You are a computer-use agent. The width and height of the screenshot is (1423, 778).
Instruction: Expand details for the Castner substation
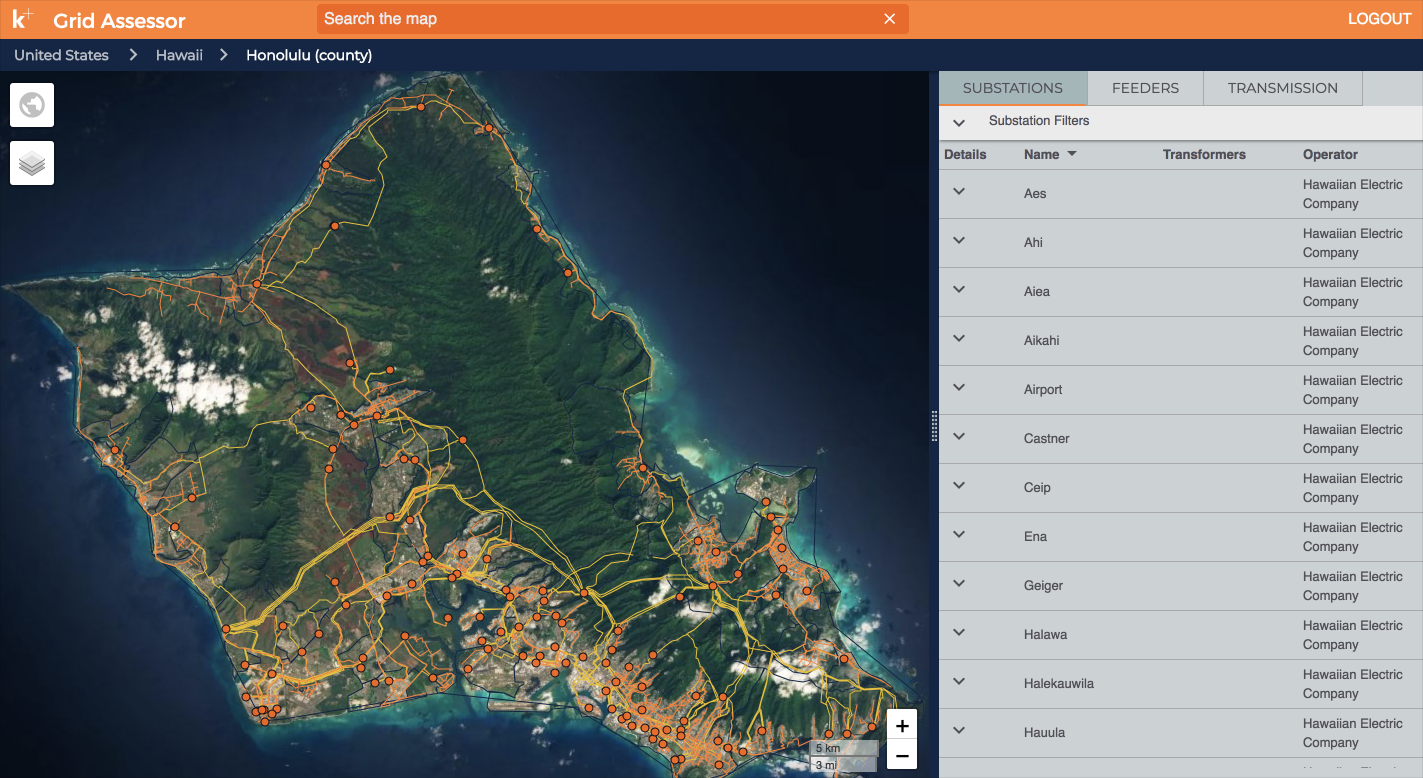pyautogui.click(x=959, y=437)
